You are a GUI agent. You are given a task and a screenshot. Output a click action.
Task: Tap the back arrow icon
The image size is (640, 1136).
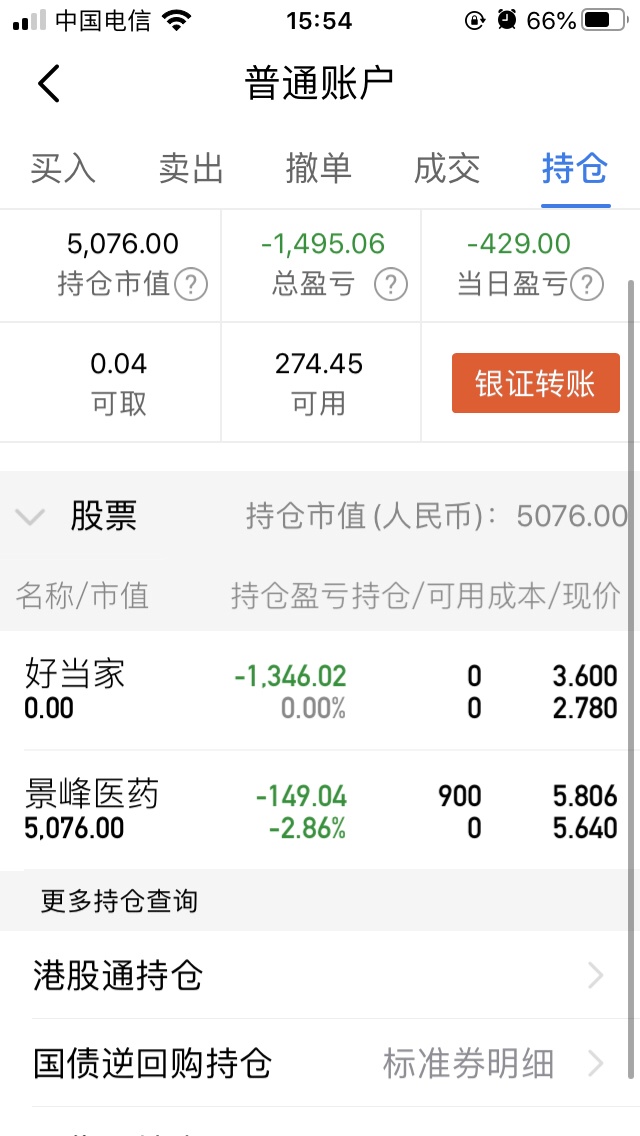[x=49, y=83]
